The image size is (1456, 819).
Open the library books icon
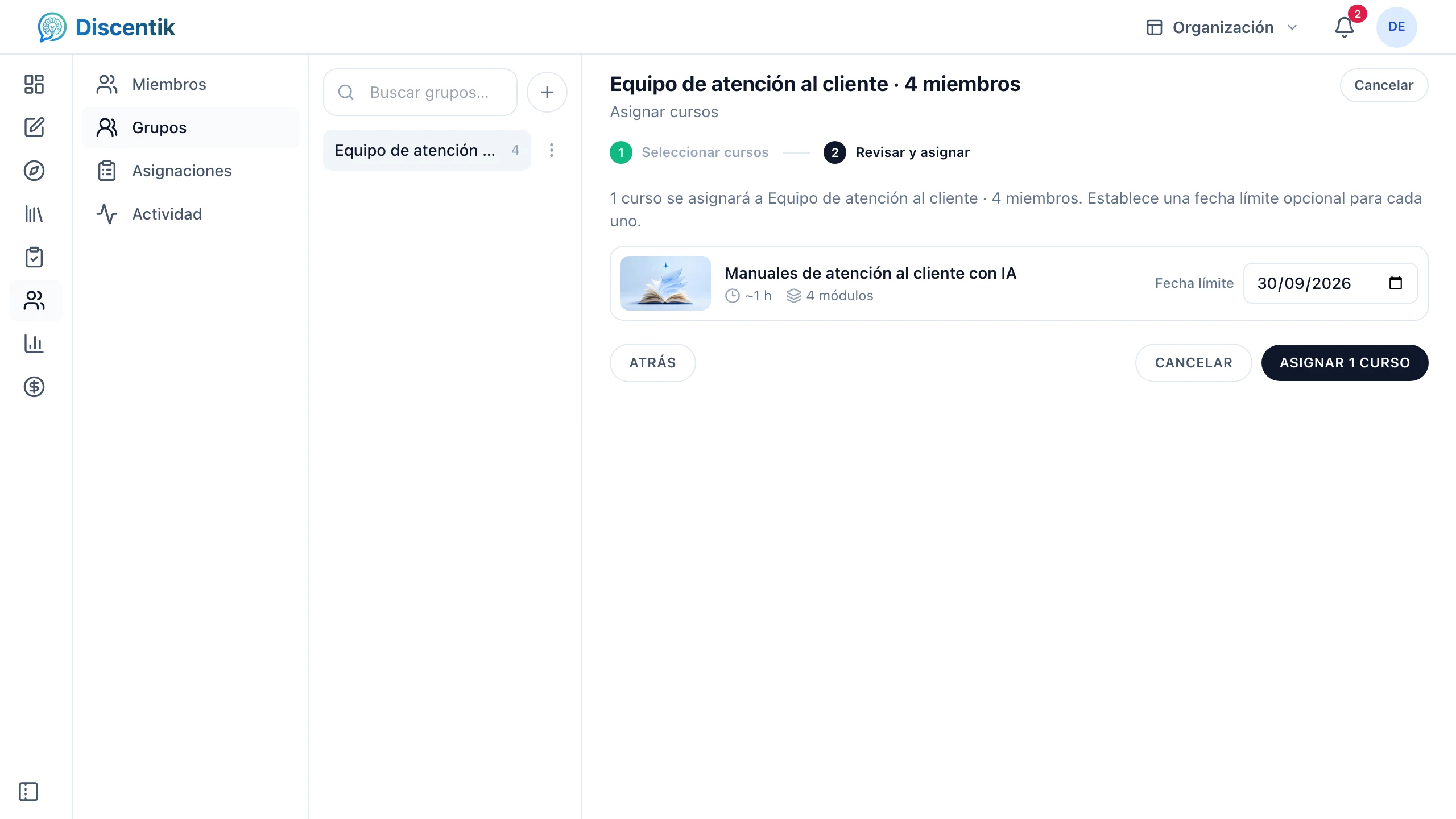click(x=34, y=214)
